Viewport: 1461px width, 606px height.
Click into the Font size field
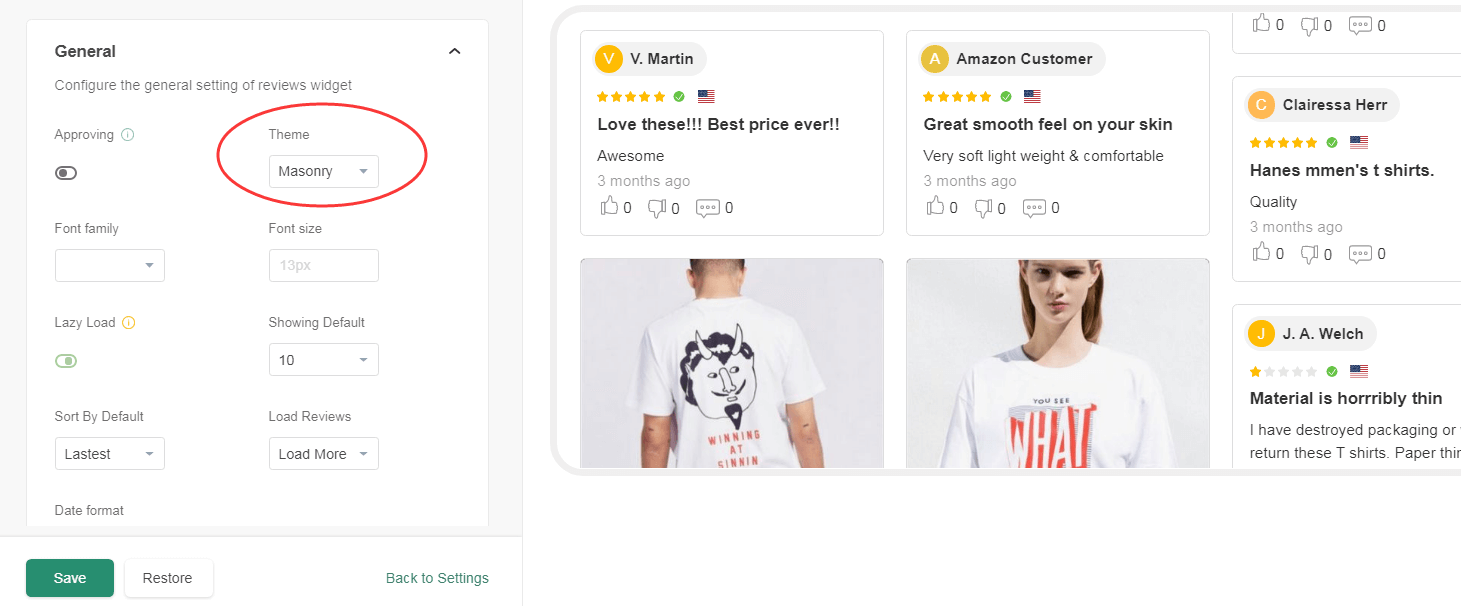pos(323,266)
